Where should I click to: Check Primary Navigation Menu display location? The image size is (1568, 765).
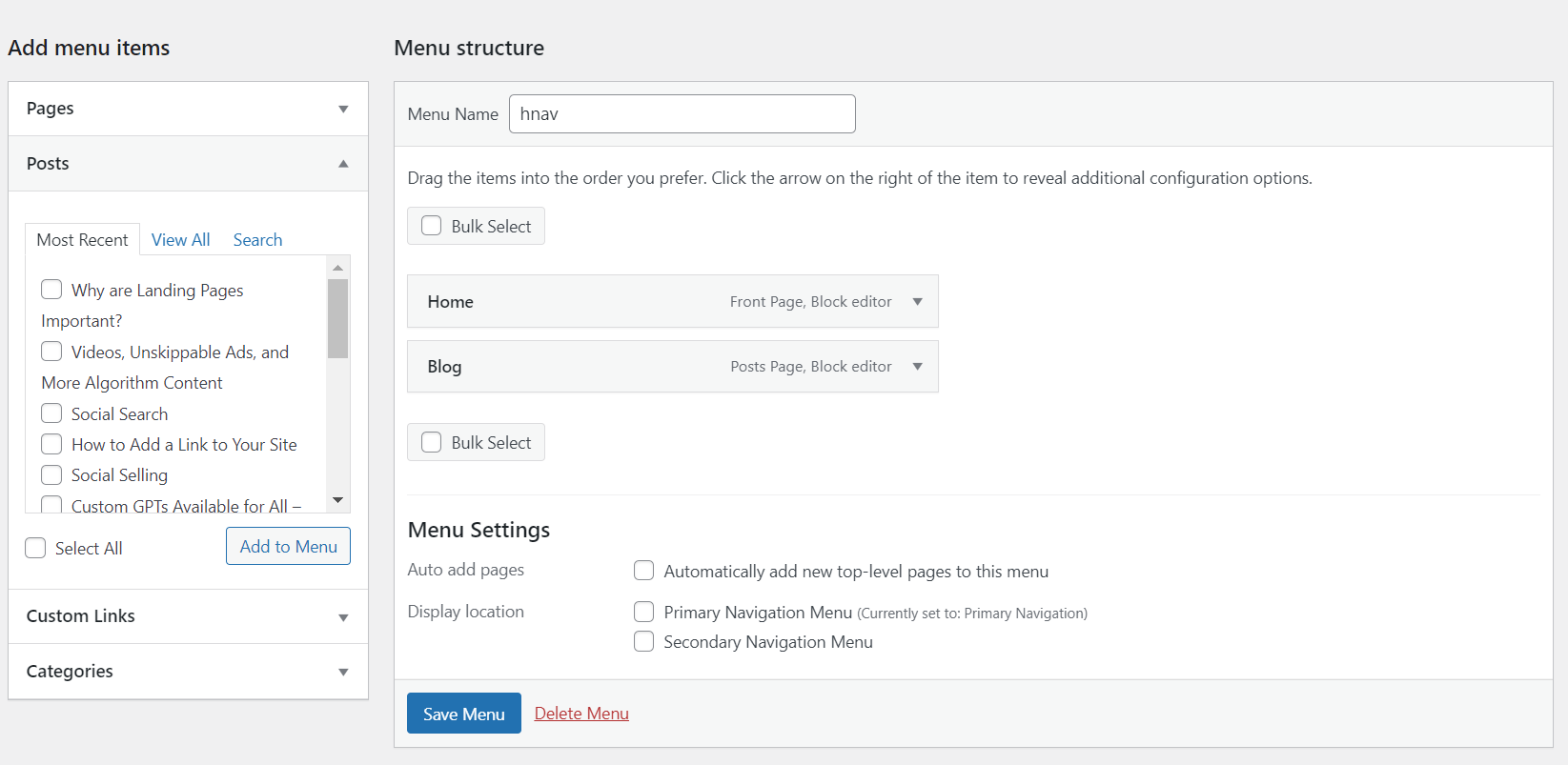click(643, 612)
